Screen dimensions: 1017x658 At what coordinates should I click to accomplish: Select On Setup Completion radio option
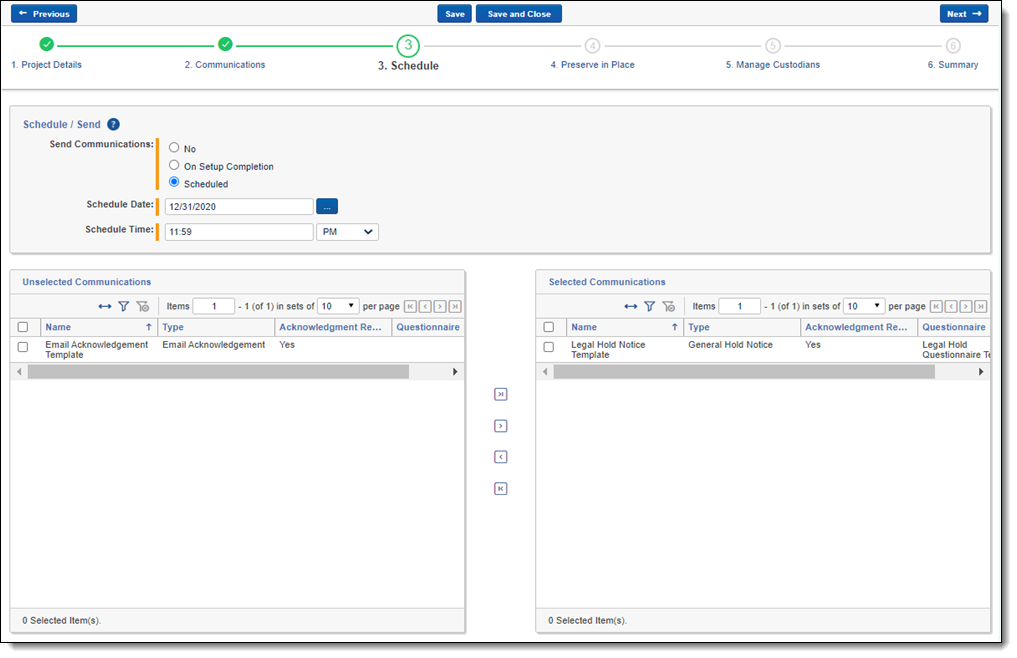[174, 165]
